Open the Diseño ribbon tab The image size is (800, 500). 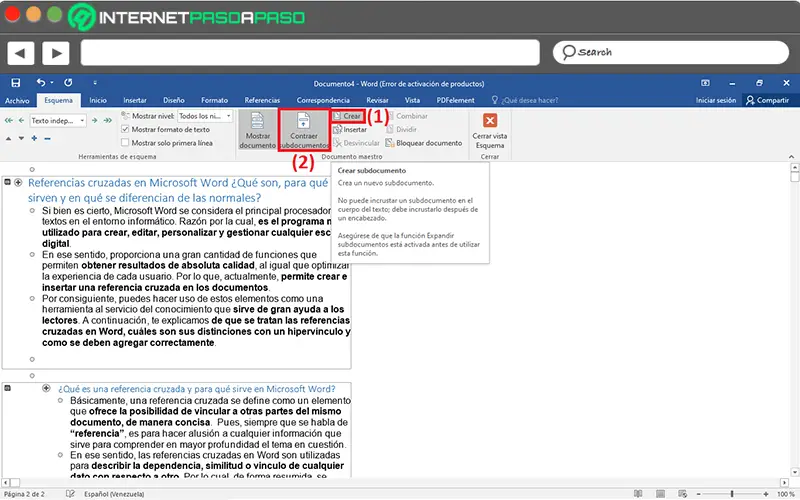173,100
